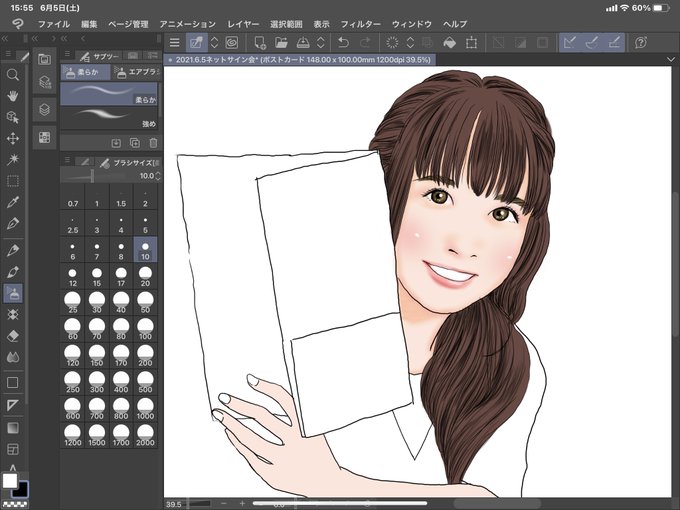Open the Color Set panel icon
Image resolution: width=680 pixels, height=510 pixels.
click(44, 137)
